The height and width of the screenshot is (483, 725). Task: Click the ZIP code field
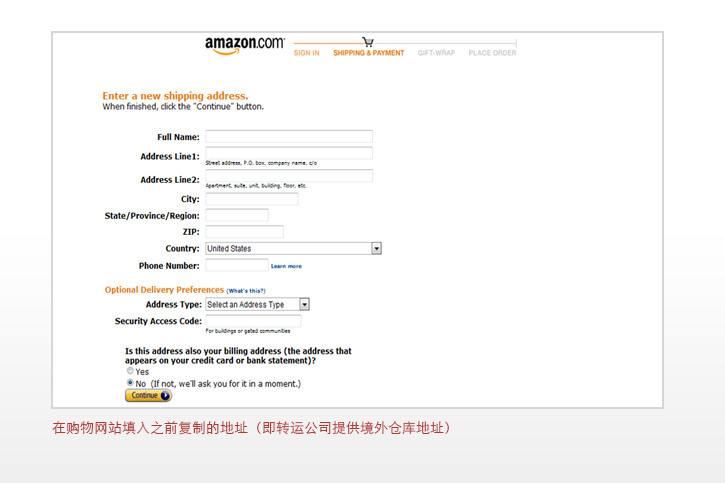click(244, 232)
